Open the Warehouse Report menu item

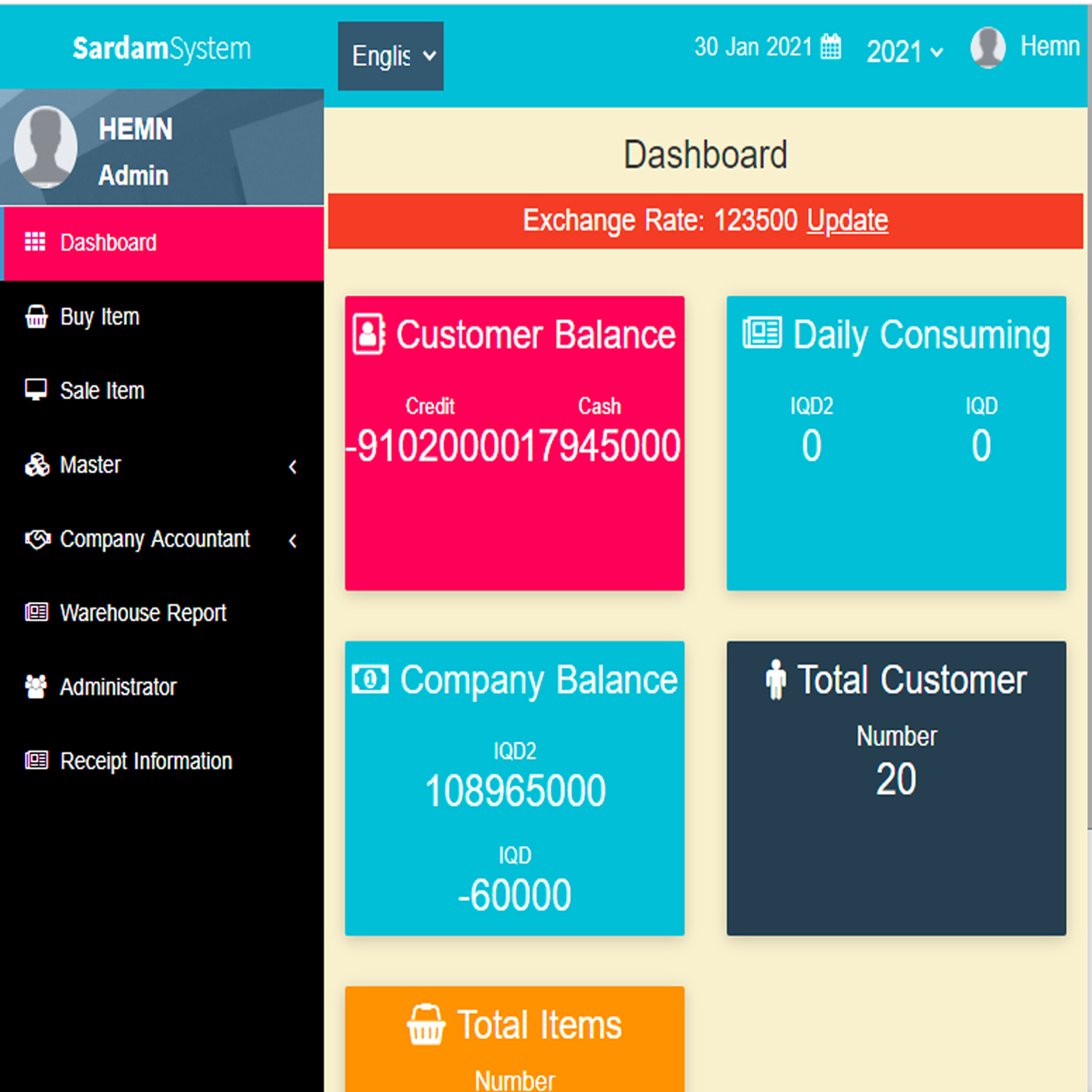(143, 613)
